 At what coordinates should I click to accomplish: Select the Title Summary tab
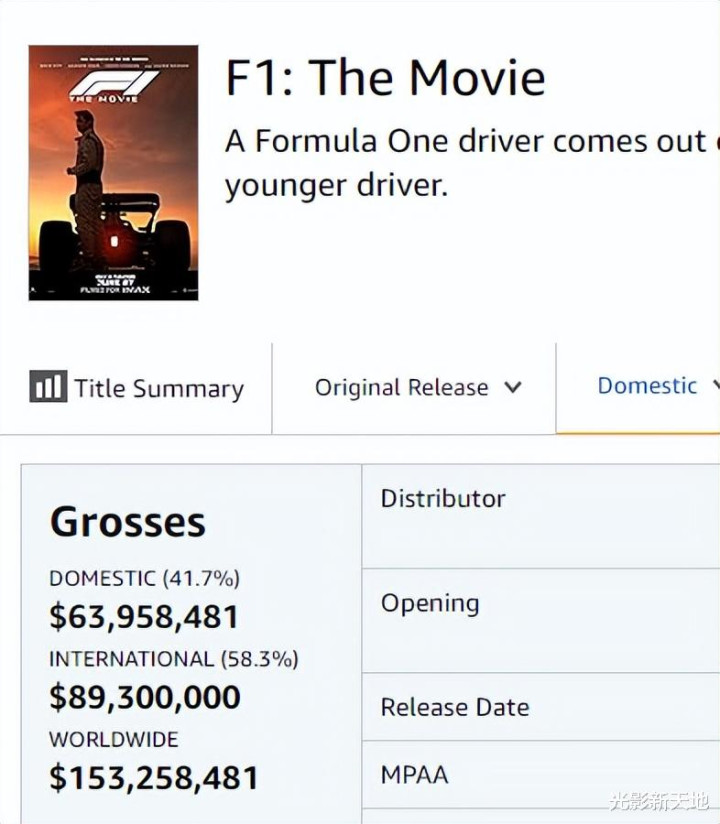pos(136,388)
